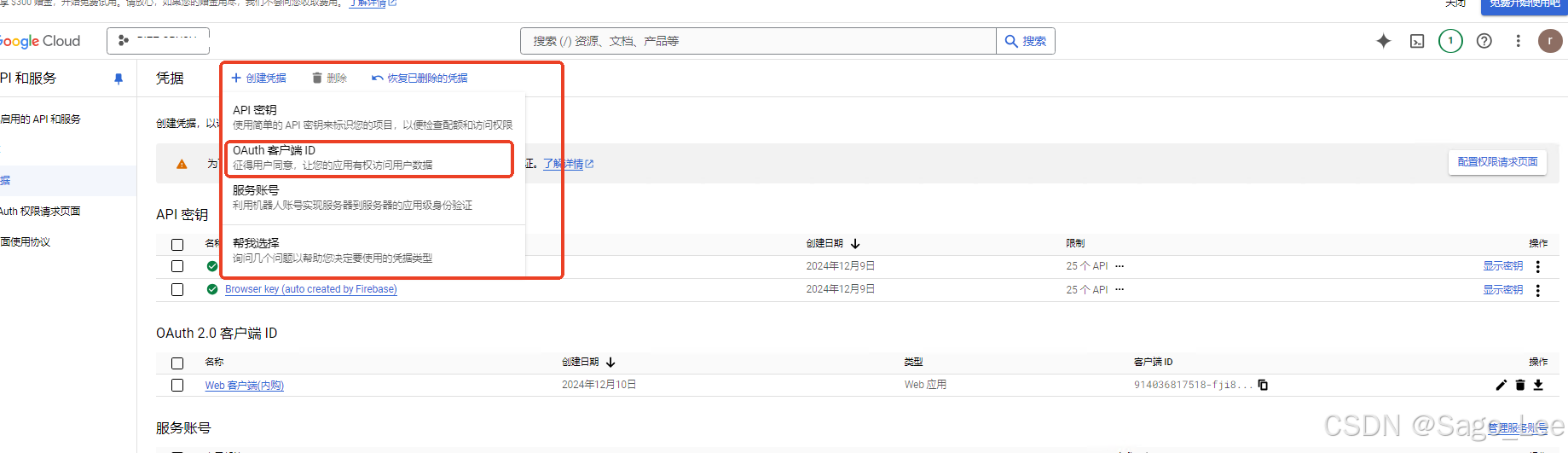
Task: Click the warning triangle icon in banner
Action: pyautogui.click(x=182, y=164)
